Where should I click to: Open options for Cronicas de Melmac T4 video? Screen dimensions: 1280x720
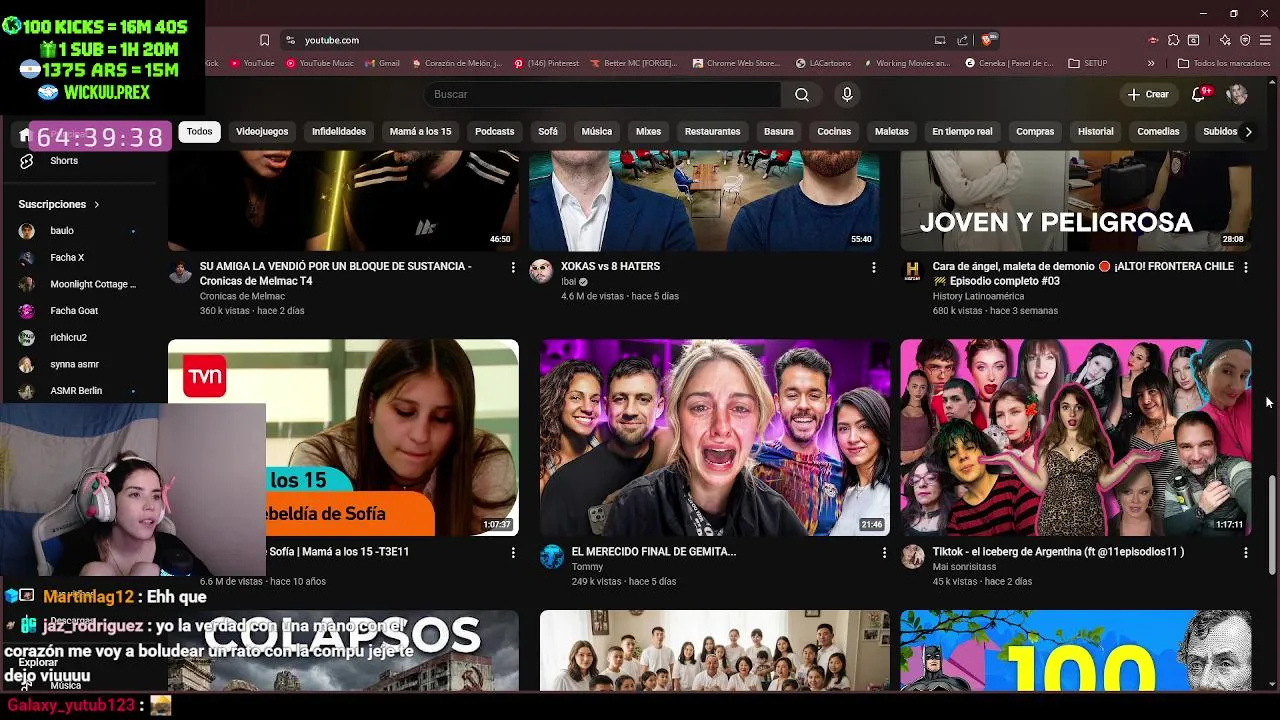pos(513,268)
